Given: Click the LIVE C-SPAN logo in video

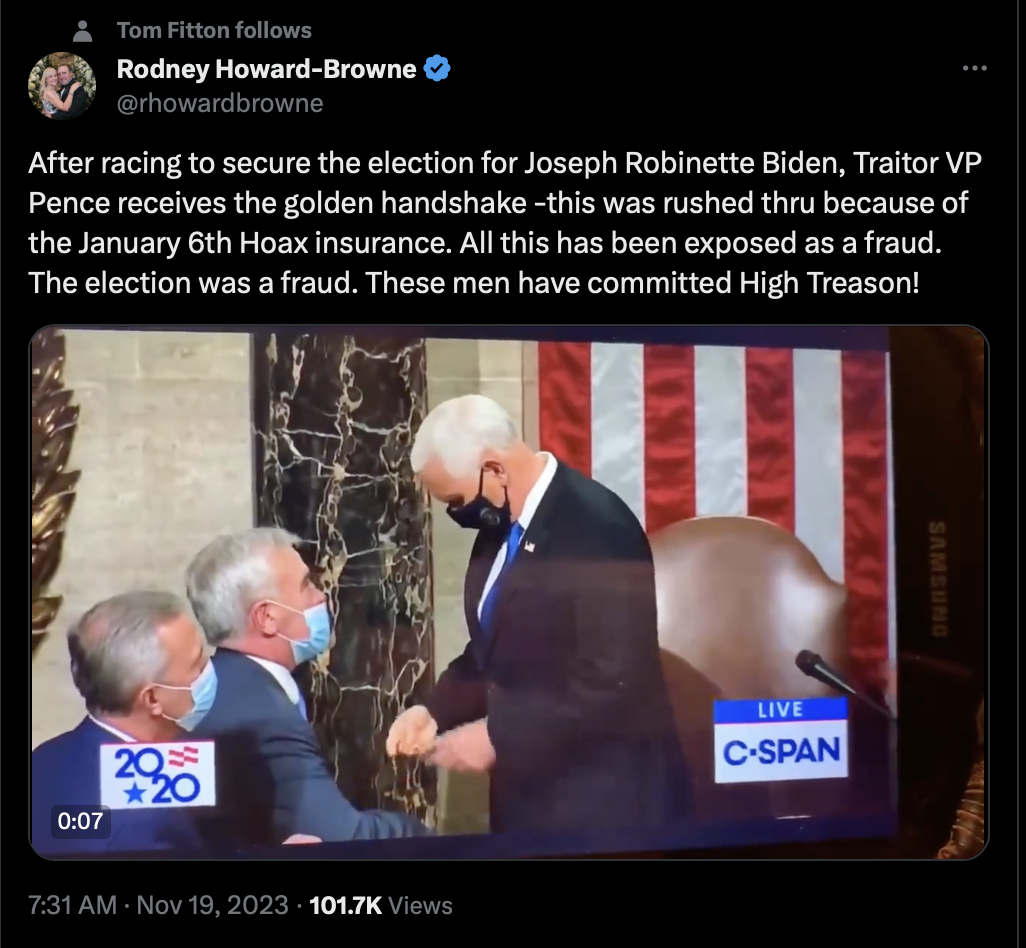Looking at the screenshot, I should (x=781, y=740).
